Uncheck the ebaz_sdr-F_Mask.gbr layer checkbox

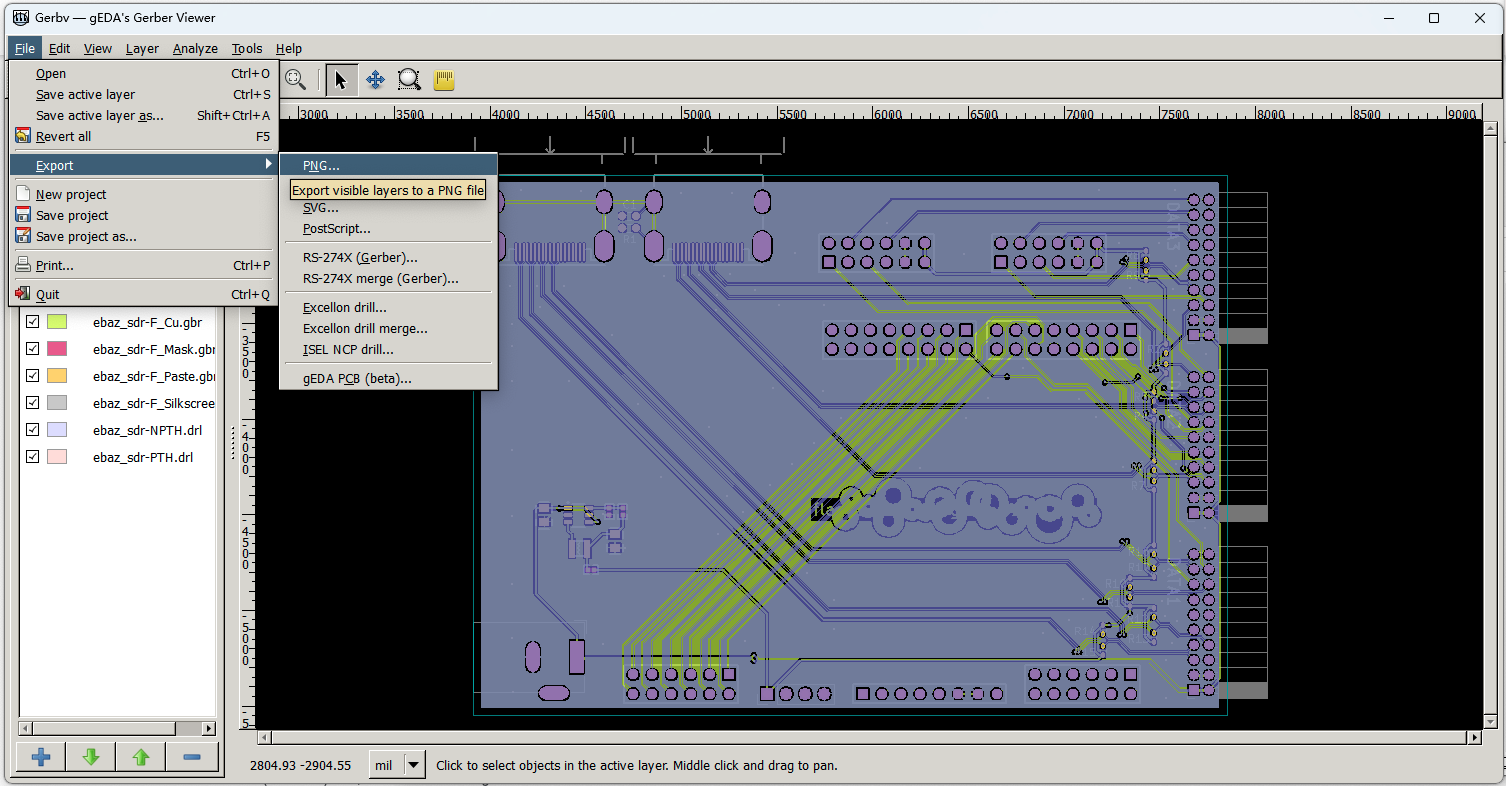click(x=33, y=349)
